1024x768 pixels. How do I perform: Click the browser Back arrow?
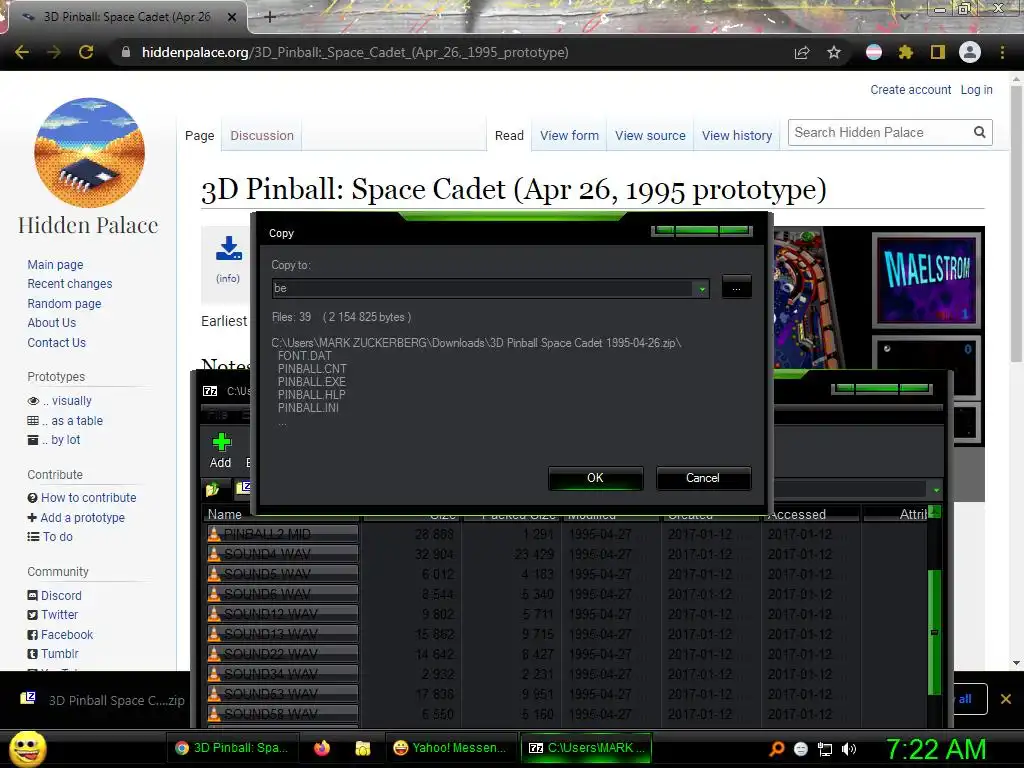22,52
